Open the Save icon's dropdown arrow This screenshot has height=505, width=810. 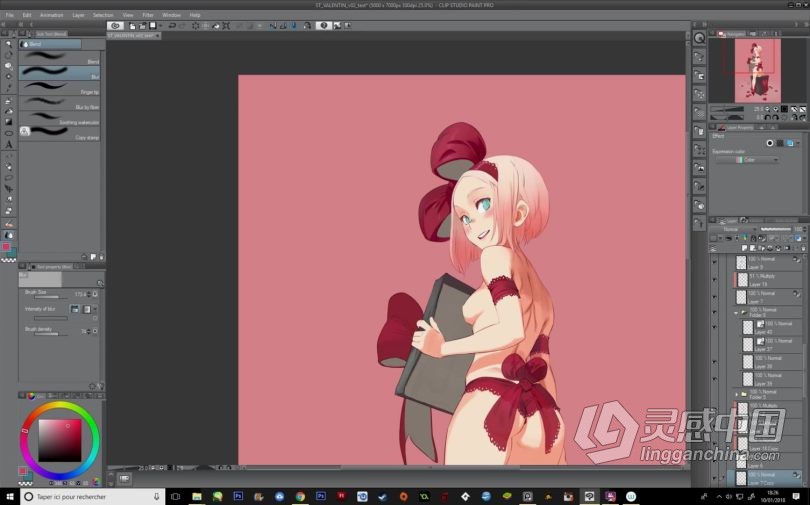click(x=161, y=26)
